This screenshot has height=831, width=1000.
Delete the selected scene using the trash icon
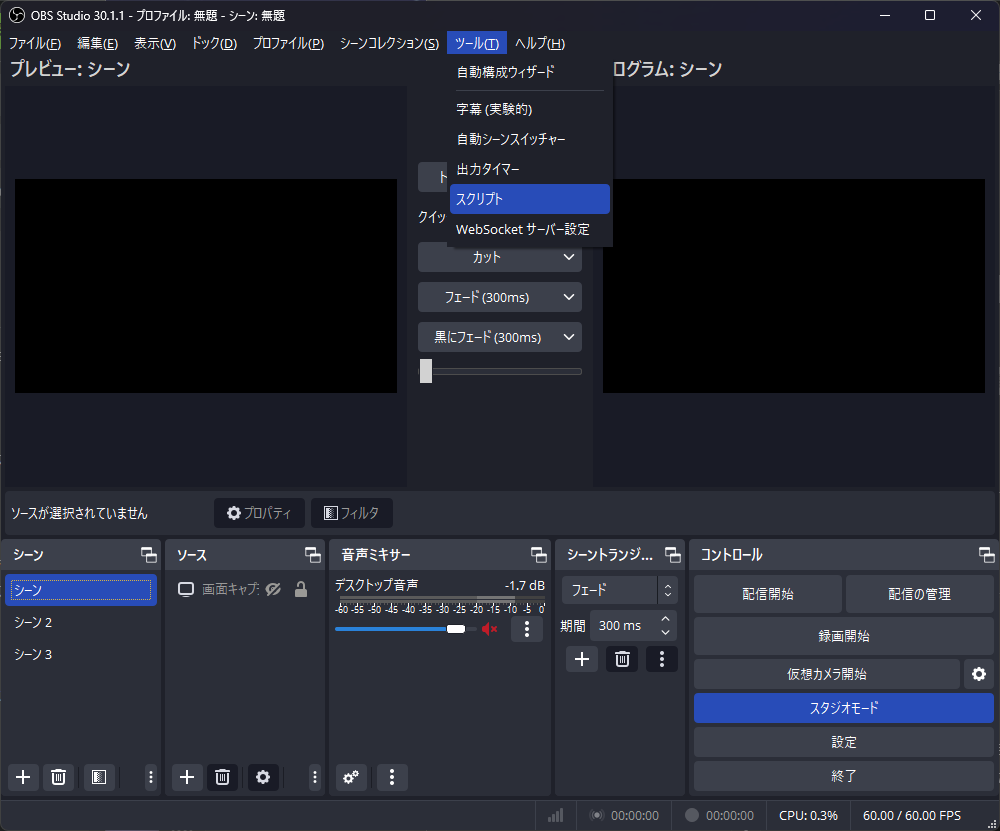tap(58, 777)
